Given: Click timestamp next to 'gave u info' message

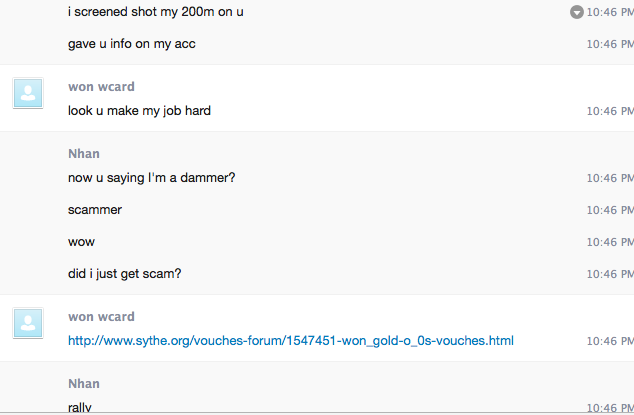Looking at the screenshot, I should (x=609, y=44).
